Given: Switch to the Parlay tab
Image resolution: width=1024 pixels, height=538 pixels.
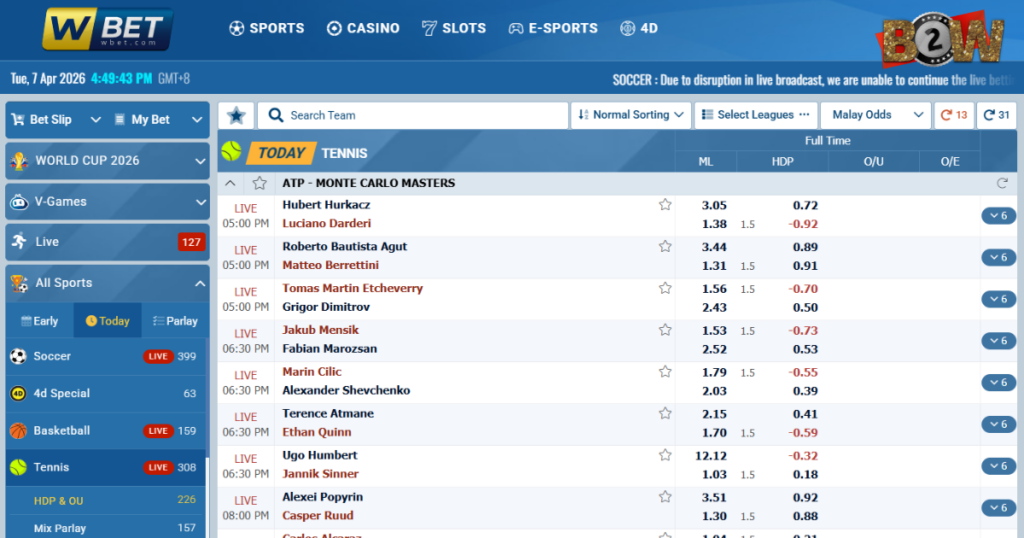Looking at the screenshot, I should click(x=175, y=321).
